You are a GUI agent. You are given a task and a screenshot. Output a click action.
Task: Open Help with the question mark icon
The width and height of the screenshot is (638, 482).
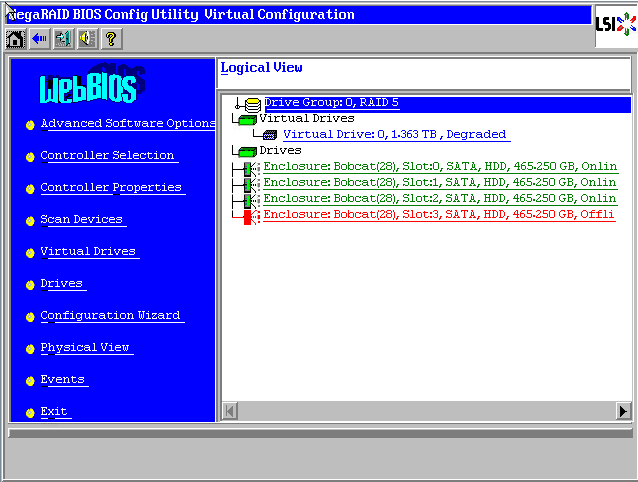click(111, 39)
